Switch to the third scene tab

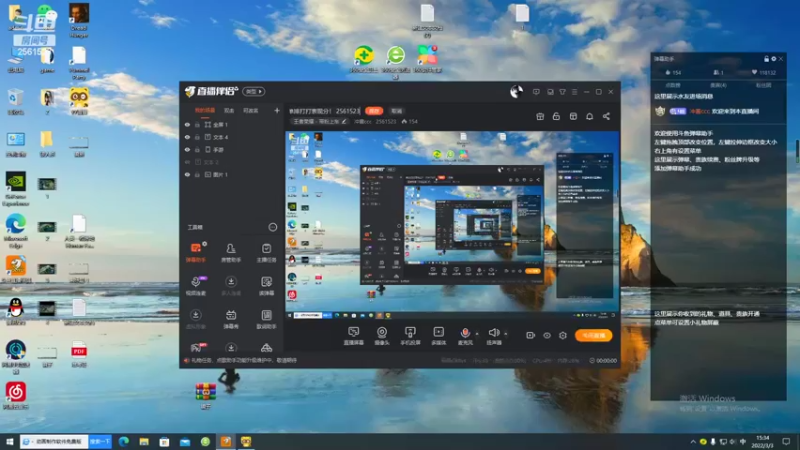[251, 111]
